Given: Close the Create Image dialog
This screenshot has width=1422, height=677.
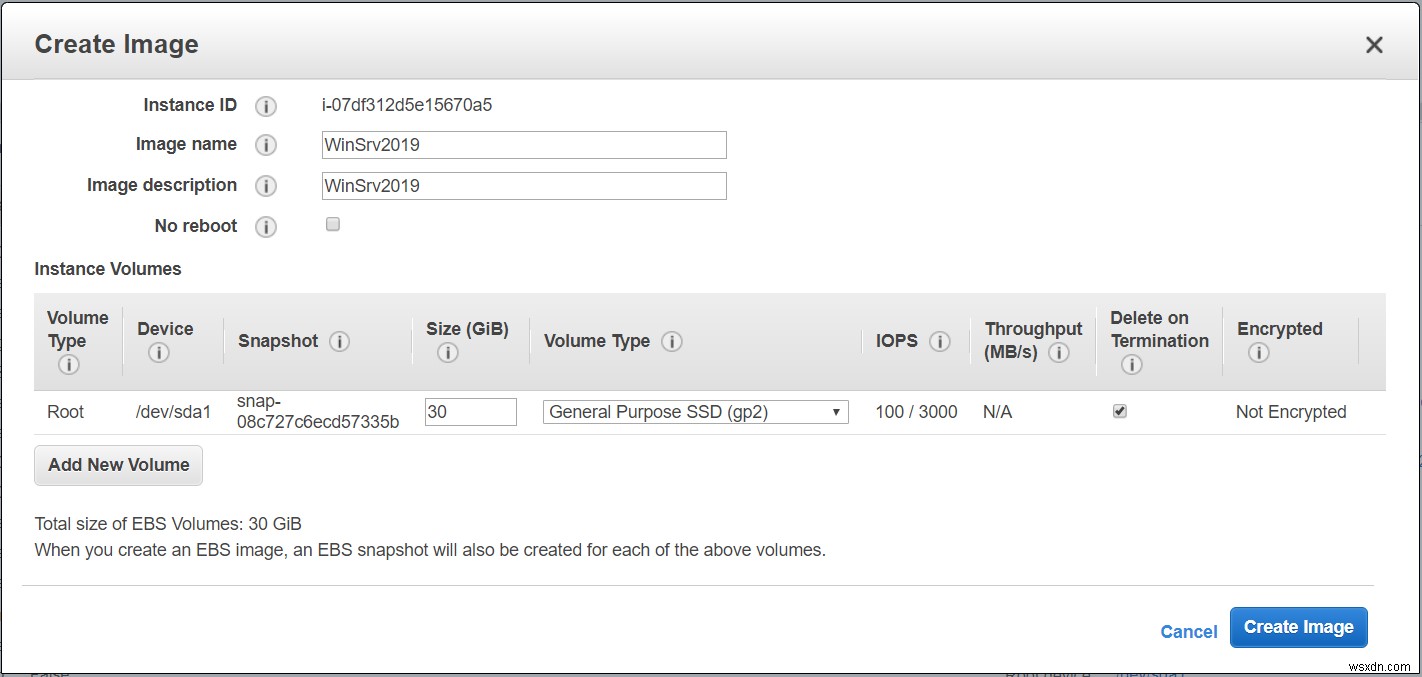Looking at the screenshot, I should point(1374,44).
